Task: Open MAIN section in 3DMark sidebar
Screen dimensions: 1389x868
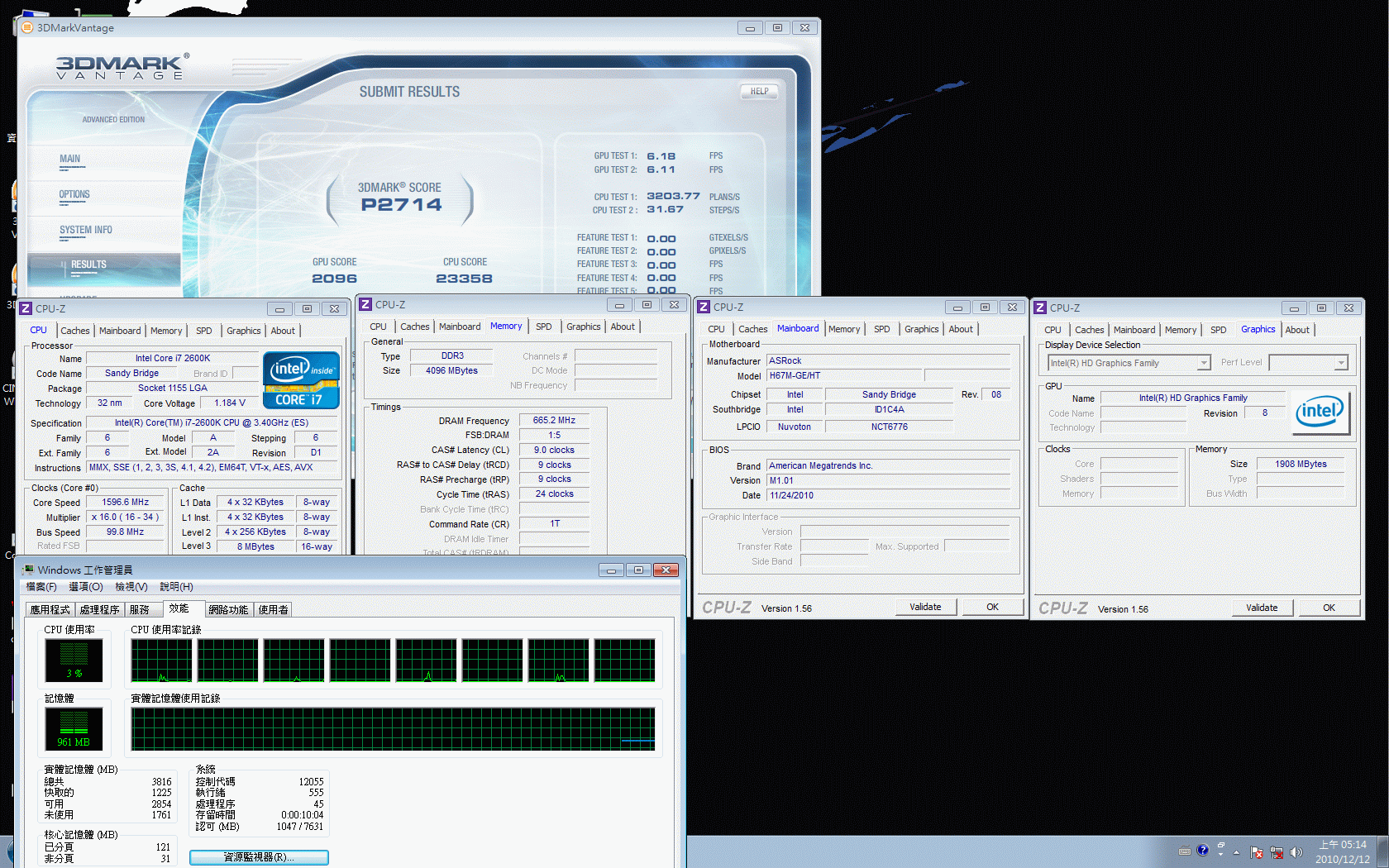Action: click(x=70, y=159)
